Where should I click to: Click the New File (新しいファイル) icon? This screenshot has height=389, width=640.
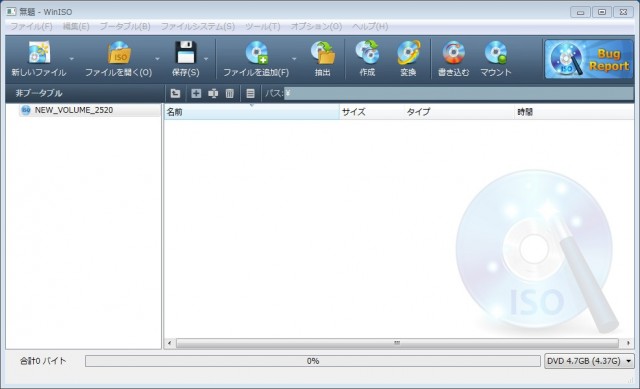[39, 53]
